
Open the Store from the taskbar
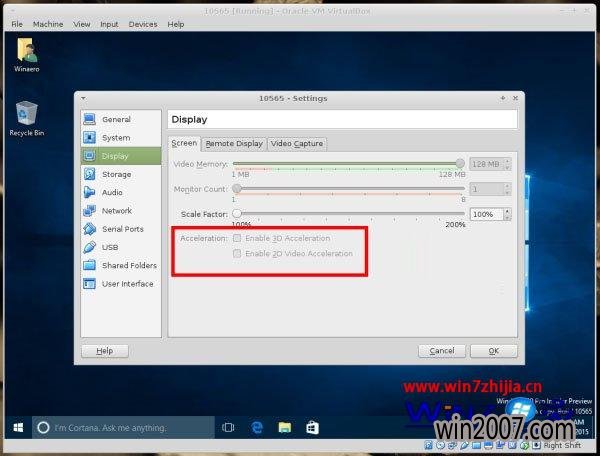[x=312, y=427]
